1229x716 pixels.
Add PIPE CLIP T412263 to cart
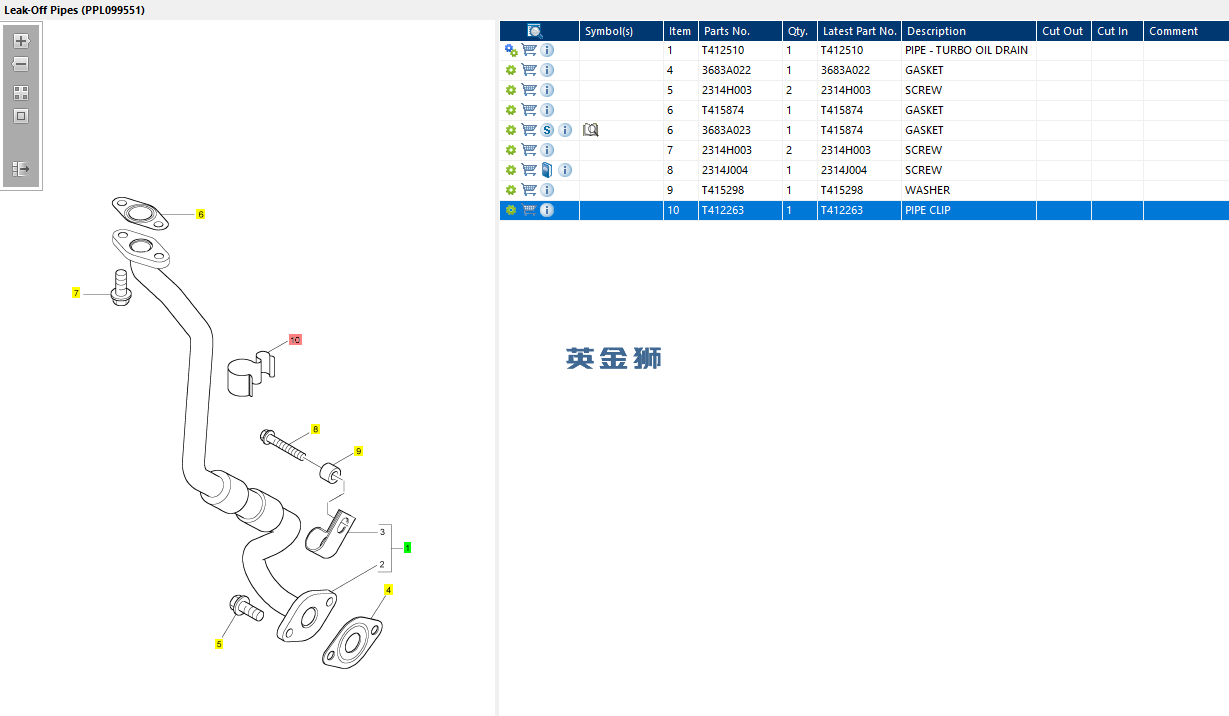coord(529,210)
